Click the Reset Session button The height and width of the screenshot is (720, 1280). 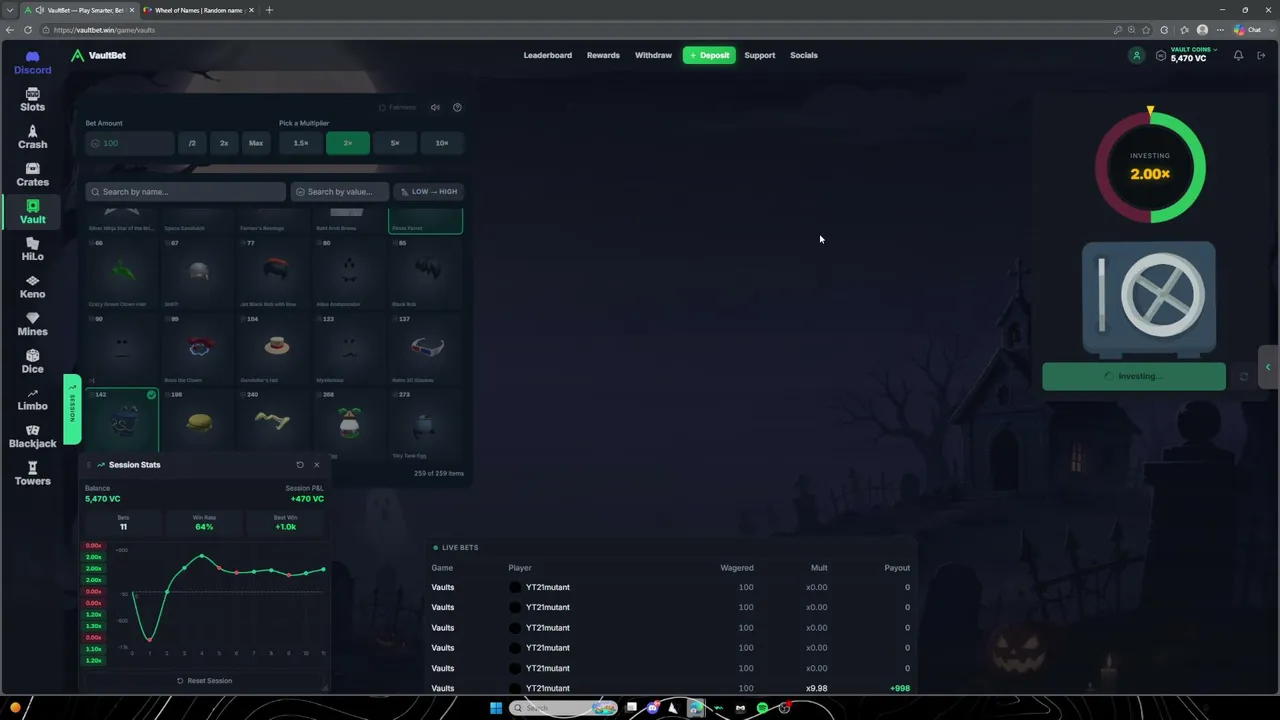tap(204, 681)
